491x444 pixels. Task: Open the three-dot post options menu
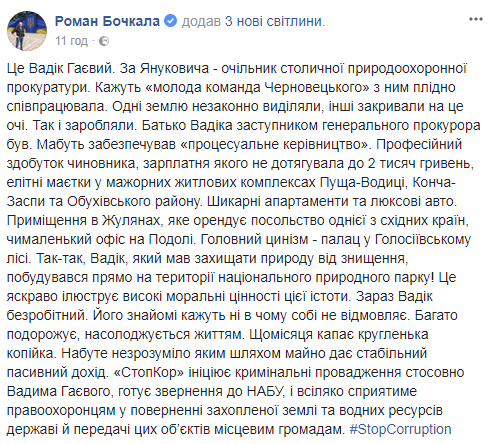point(476,19)
